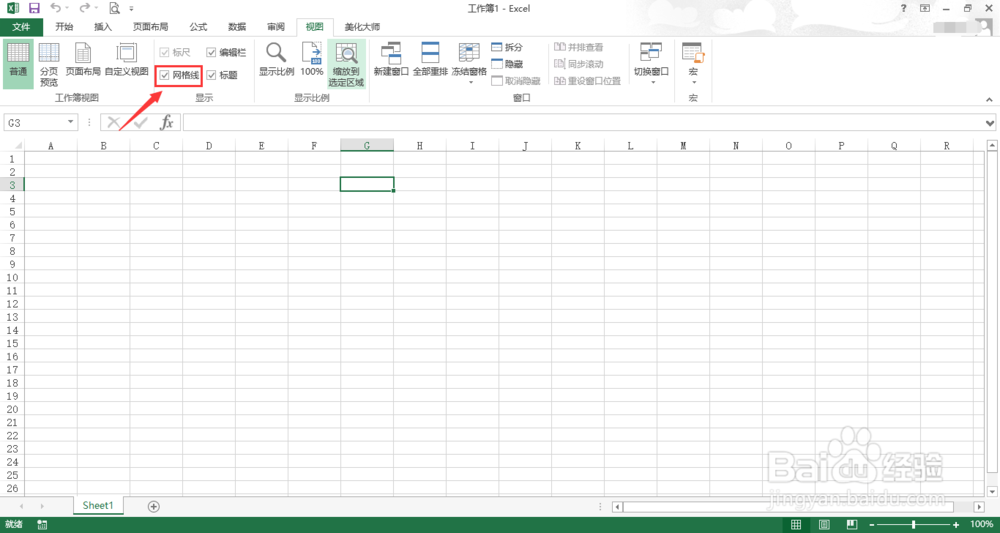Image resolution: width=1000 pixels, height=533 pixels.
Task: Switch to Page Layout (页面布局) ribbon tab
Action: click(x=151, y=27)
